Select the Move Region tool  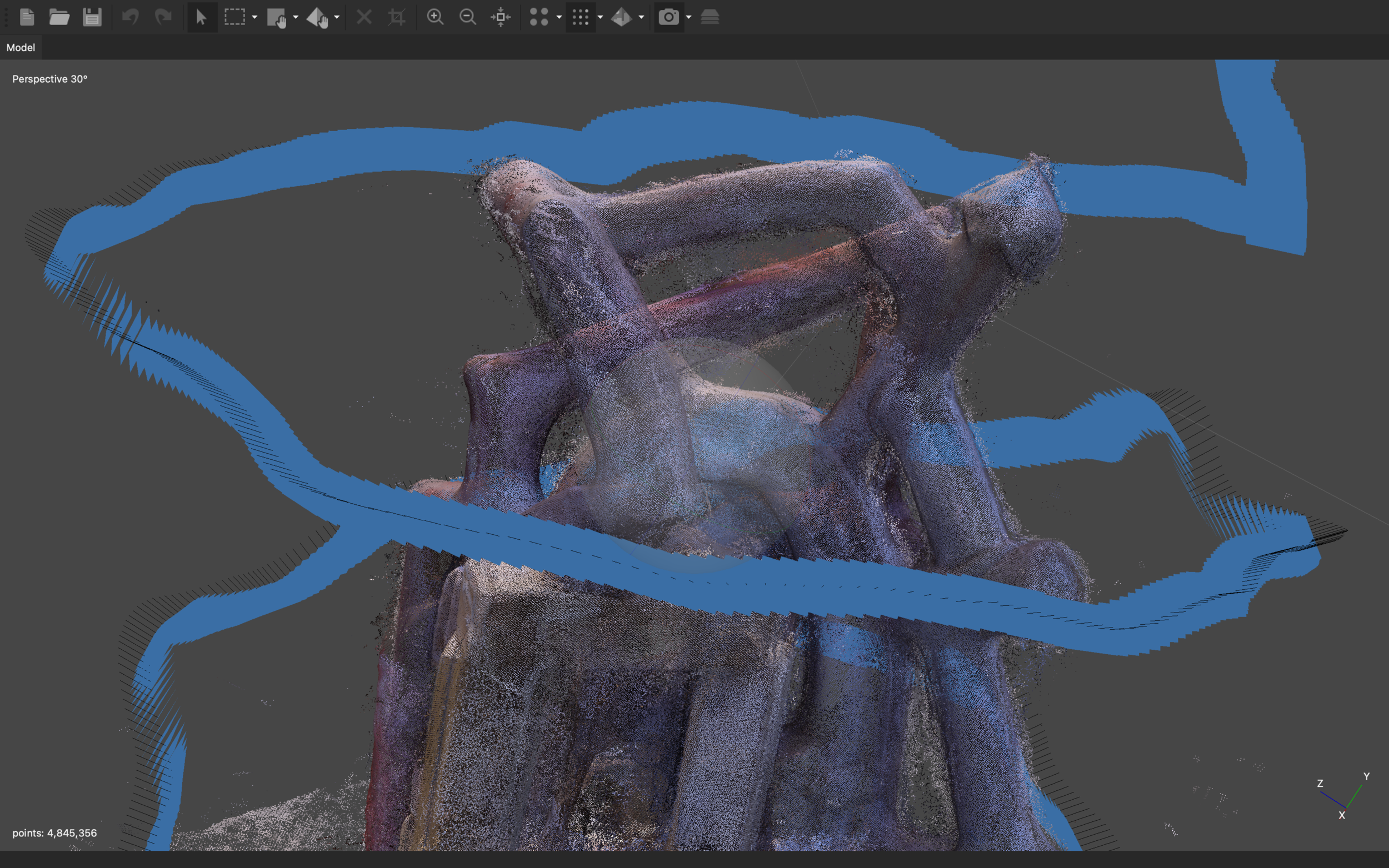[277, 17]
